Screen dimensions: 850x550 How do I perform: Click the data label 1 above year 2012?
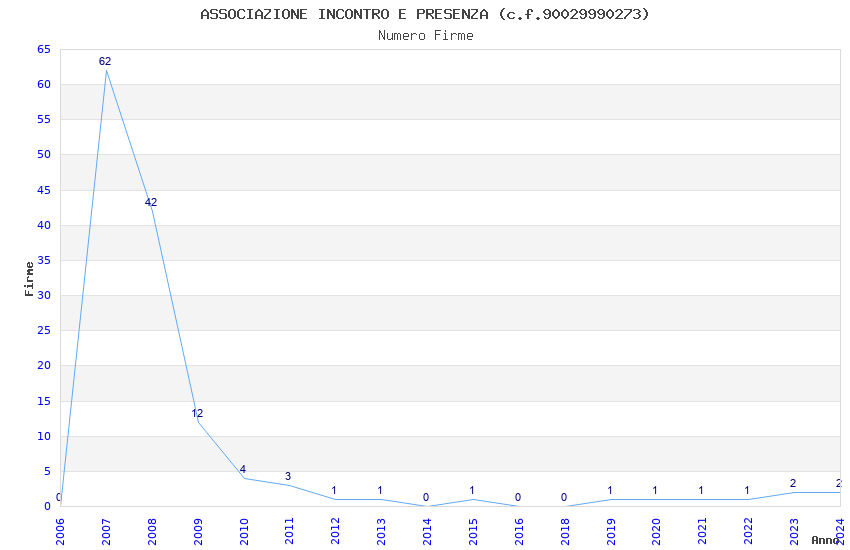[334, 490]
